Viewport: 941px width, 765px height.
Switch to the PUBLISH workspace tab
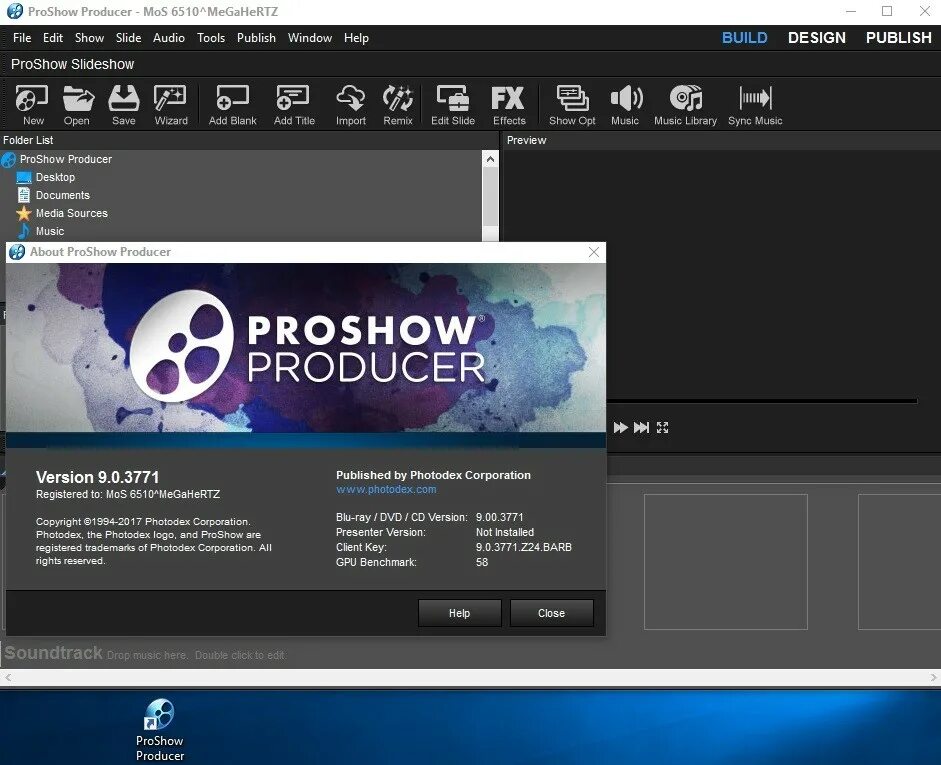tap(898, 38)
